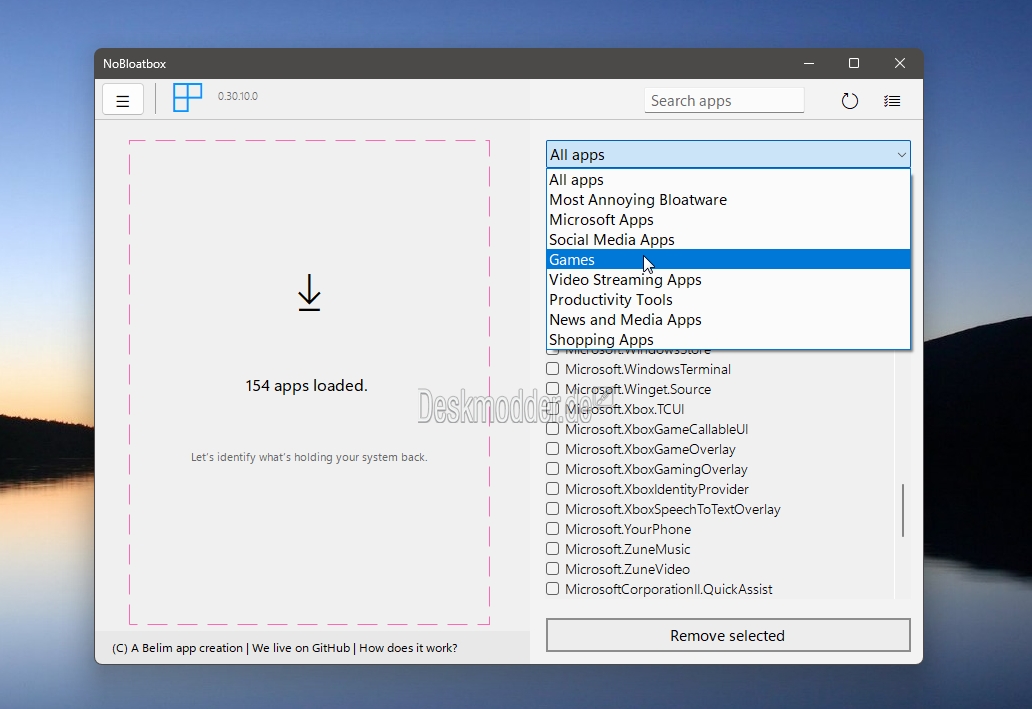Open the A Belim app creation link

coord(177,648)
